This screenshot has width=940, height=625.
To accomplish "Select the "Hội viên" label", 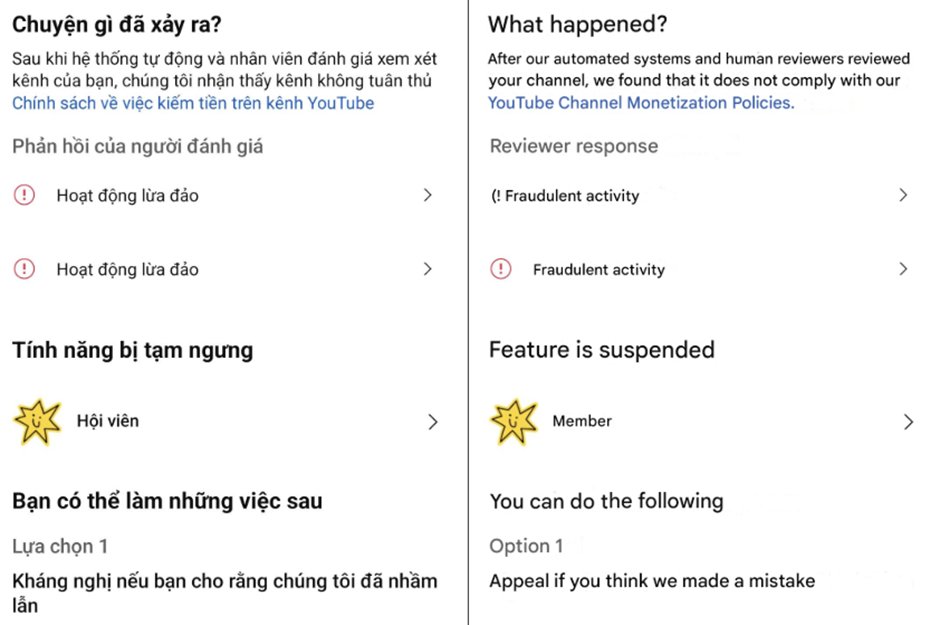I will point(108,421).
